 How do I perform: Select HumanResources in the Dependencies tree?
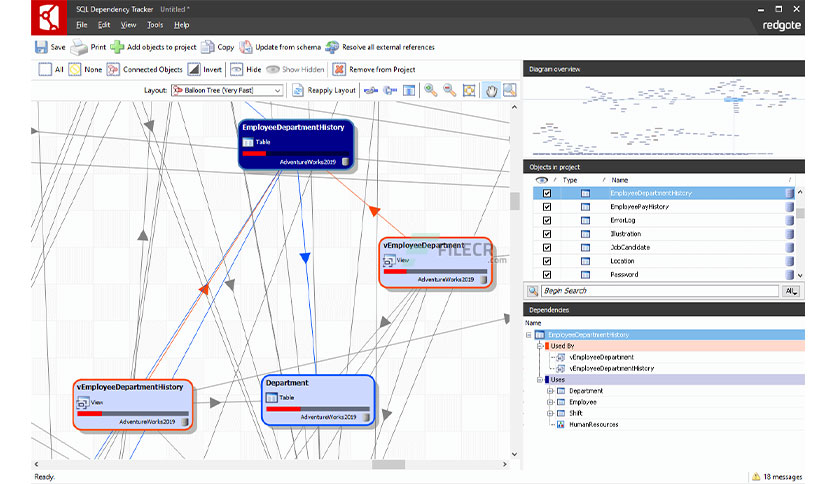pos(593,424)
